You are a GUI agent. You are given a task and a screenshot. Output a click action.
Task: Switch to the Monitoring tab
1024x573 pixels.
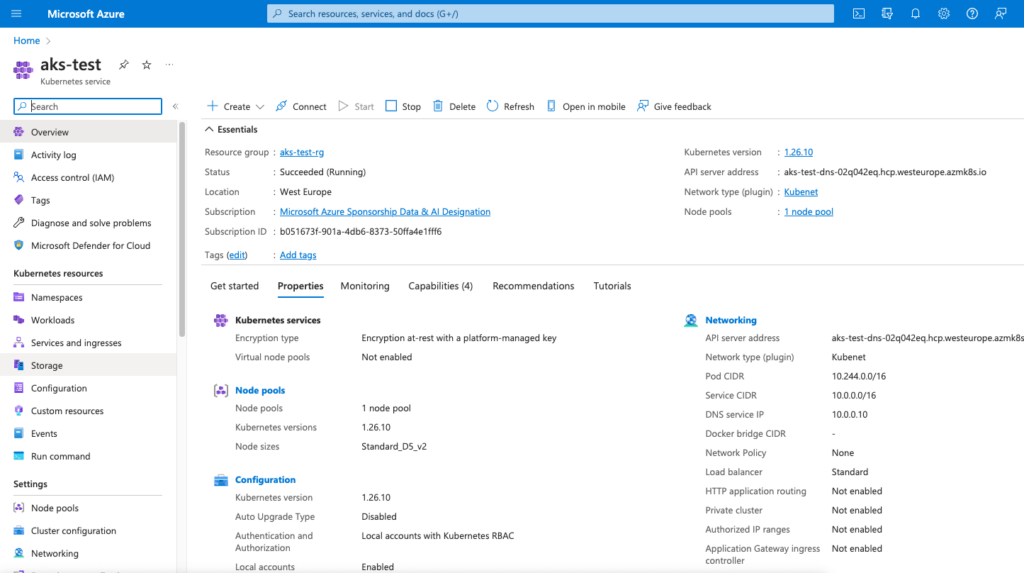[x=364, y=286]
